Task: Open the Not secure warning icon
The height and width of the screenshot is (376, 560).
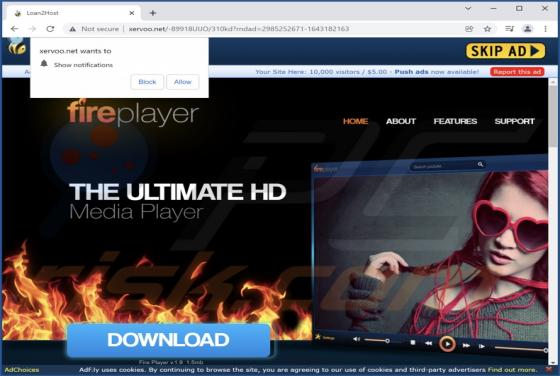Action: [x=72, y=29]
